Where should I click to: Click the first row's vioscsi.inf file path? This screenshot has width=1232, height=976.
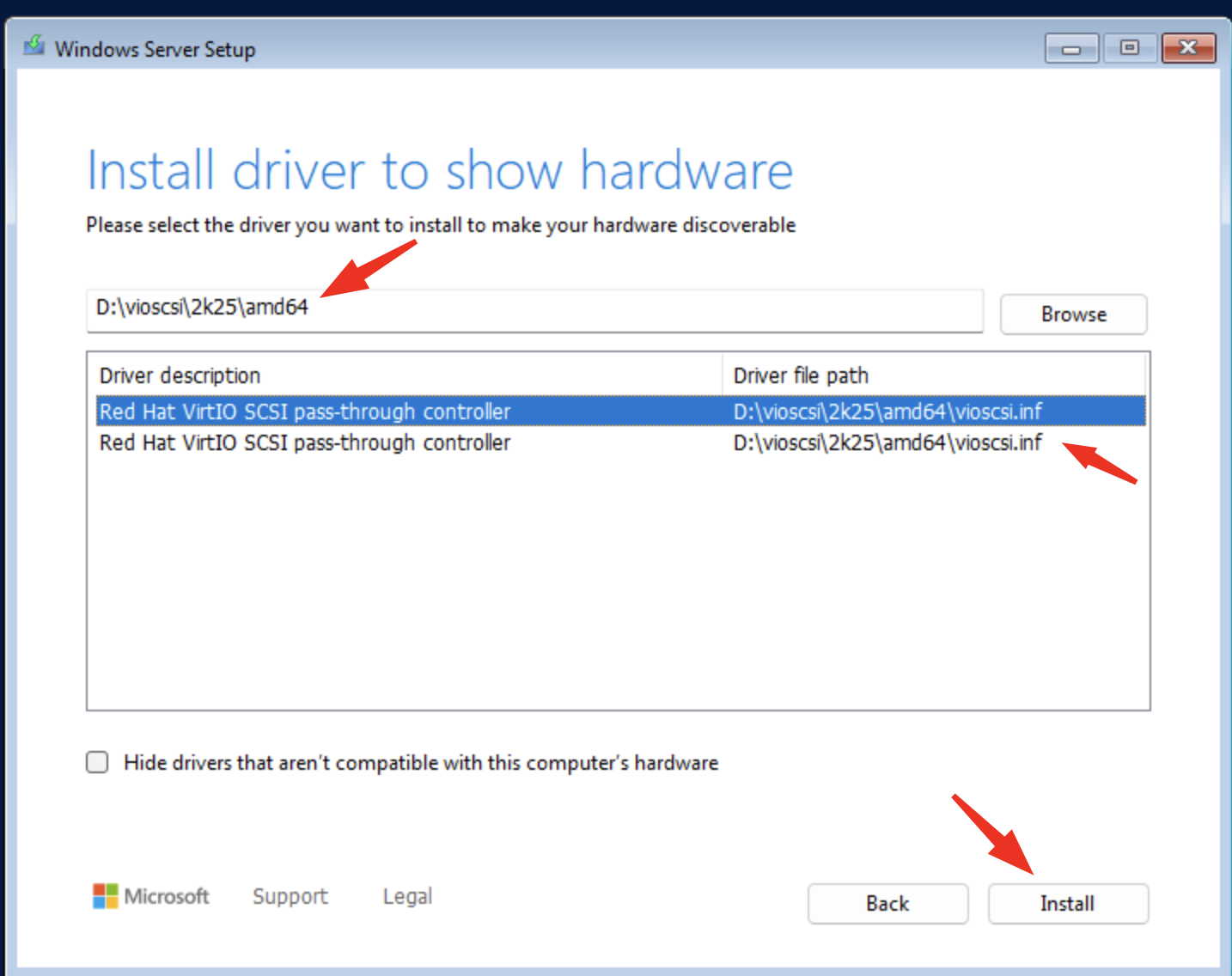pos(887,412)
